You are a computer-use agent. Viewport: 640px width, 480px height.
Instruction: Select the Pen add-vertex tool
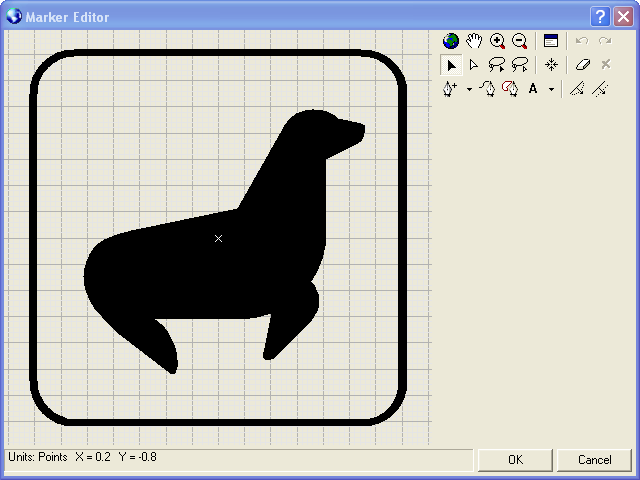450,89
